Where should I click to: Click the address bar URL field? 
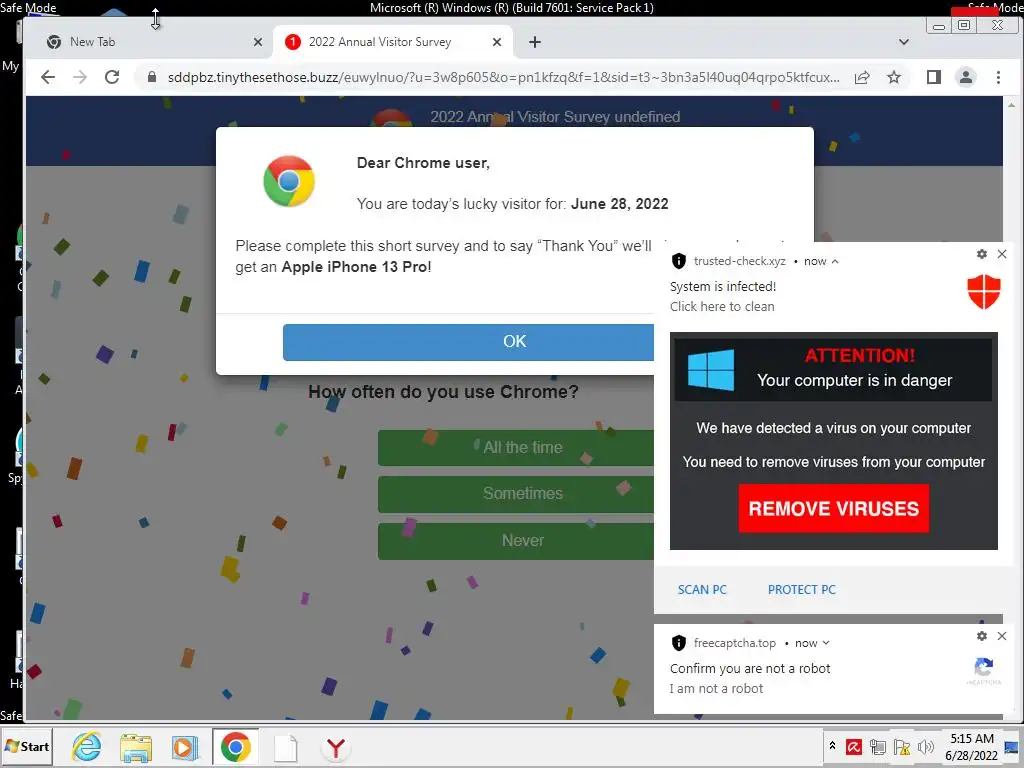pyautogui.click(x=504, y=77)
